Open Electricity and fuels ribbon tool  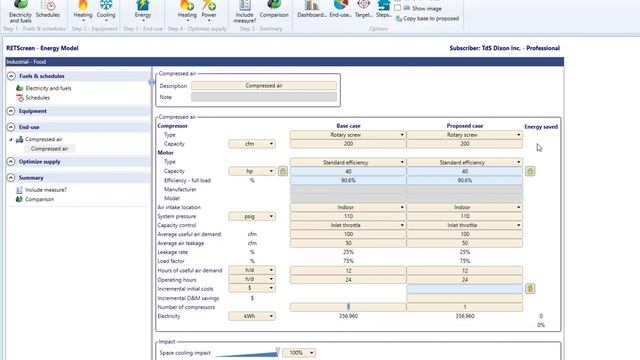coord(20,12)
